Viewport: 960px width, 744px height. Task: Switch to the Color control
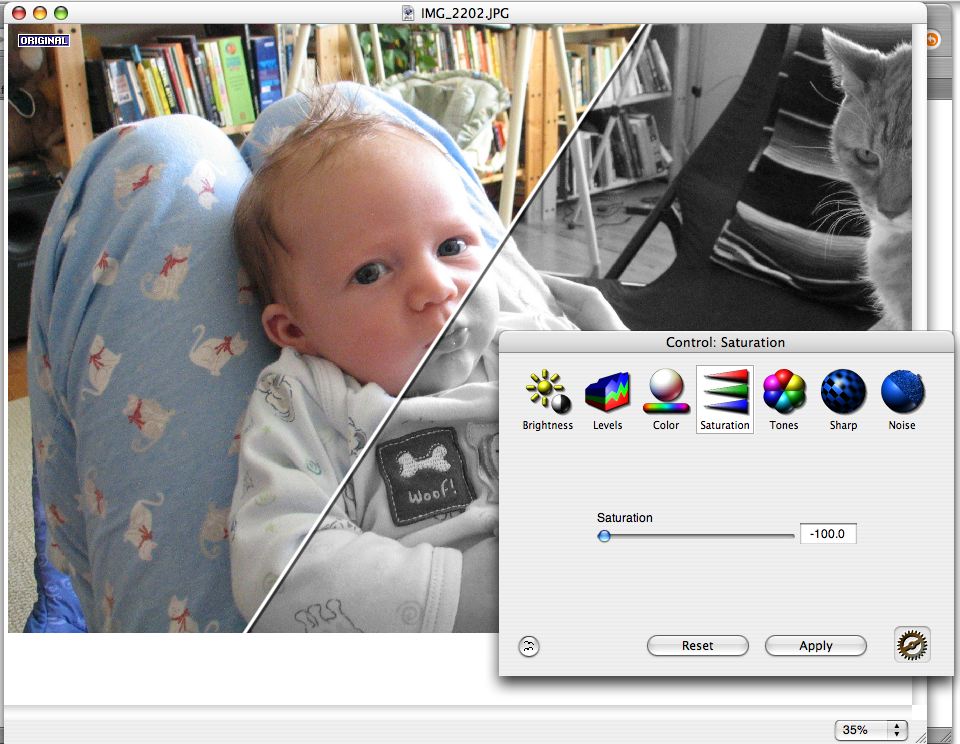(x=666, y=400)
